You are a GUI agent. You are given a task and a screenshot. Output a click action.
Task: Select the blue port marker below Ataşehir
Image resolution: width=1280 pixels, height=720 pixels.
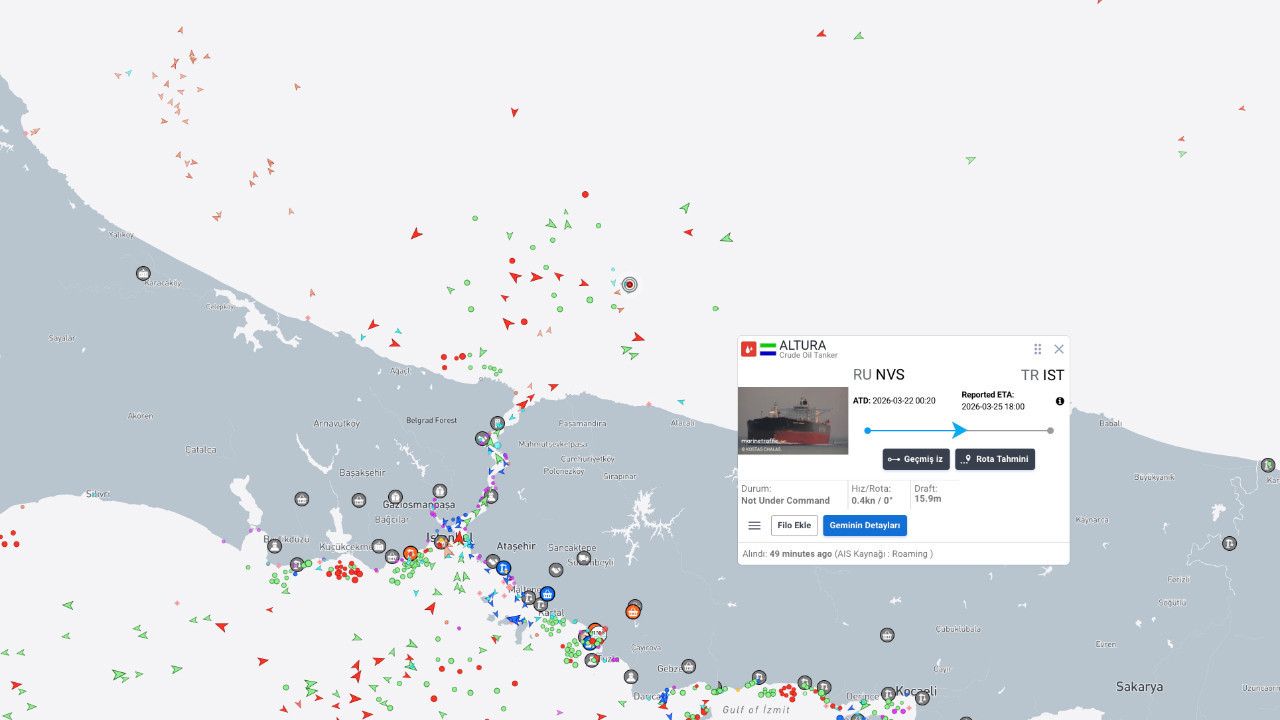[504, 568]
